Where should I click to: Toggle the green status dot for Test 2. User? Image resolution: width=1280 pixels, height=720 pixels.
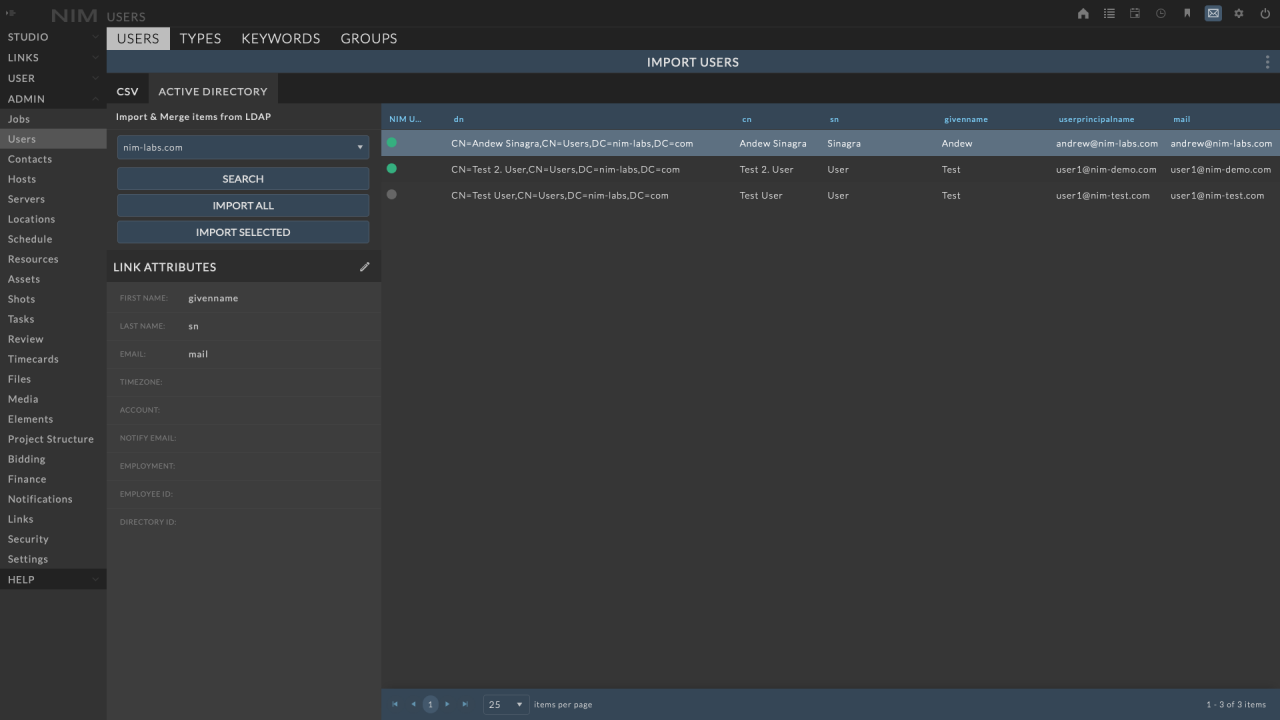[x=392, y=169]
